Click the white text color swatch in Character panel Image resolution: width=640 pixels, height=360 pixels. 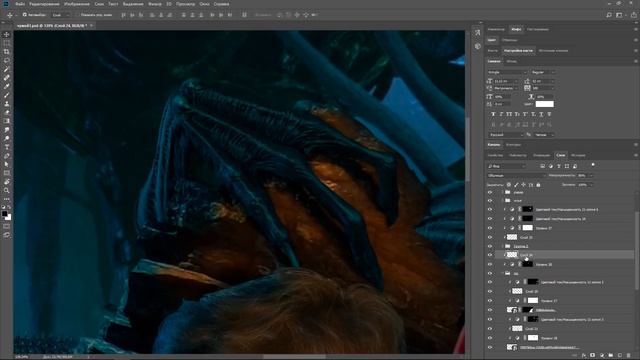click(544, 104)
